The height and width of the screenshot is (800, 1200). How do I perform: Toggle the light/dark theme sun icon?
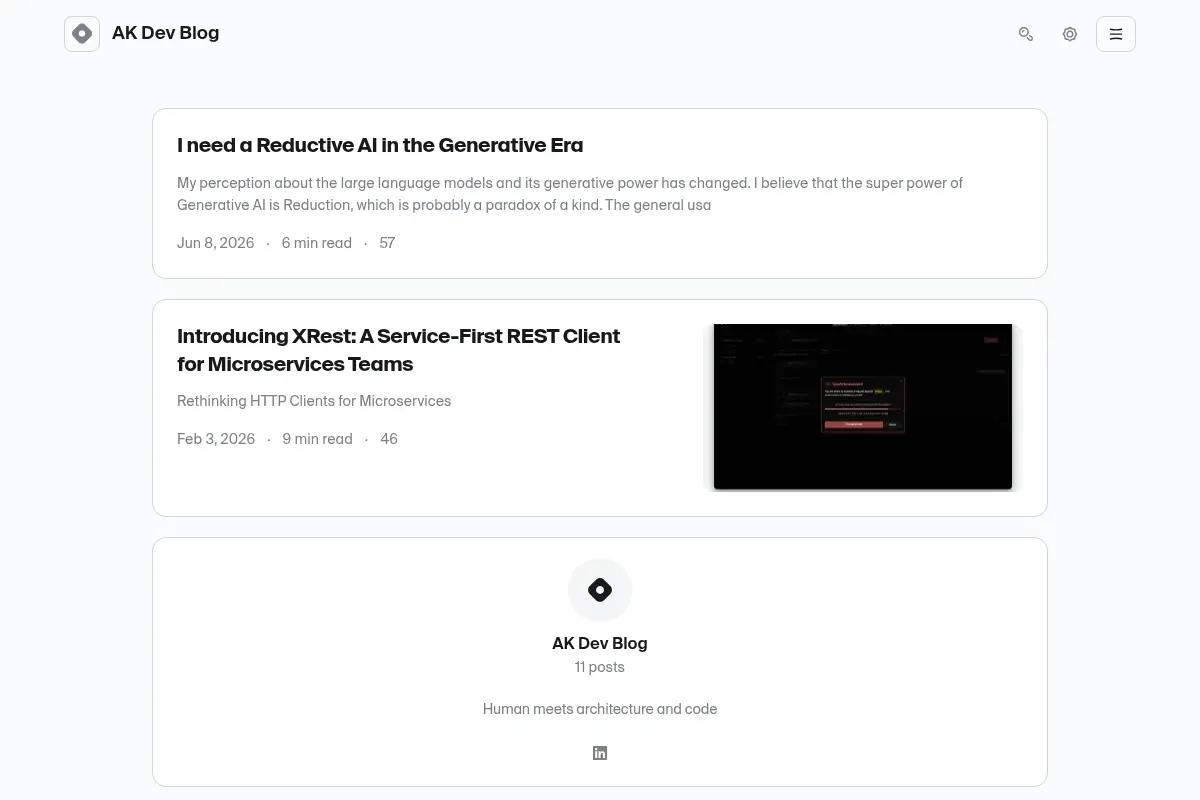[1070, 34]
